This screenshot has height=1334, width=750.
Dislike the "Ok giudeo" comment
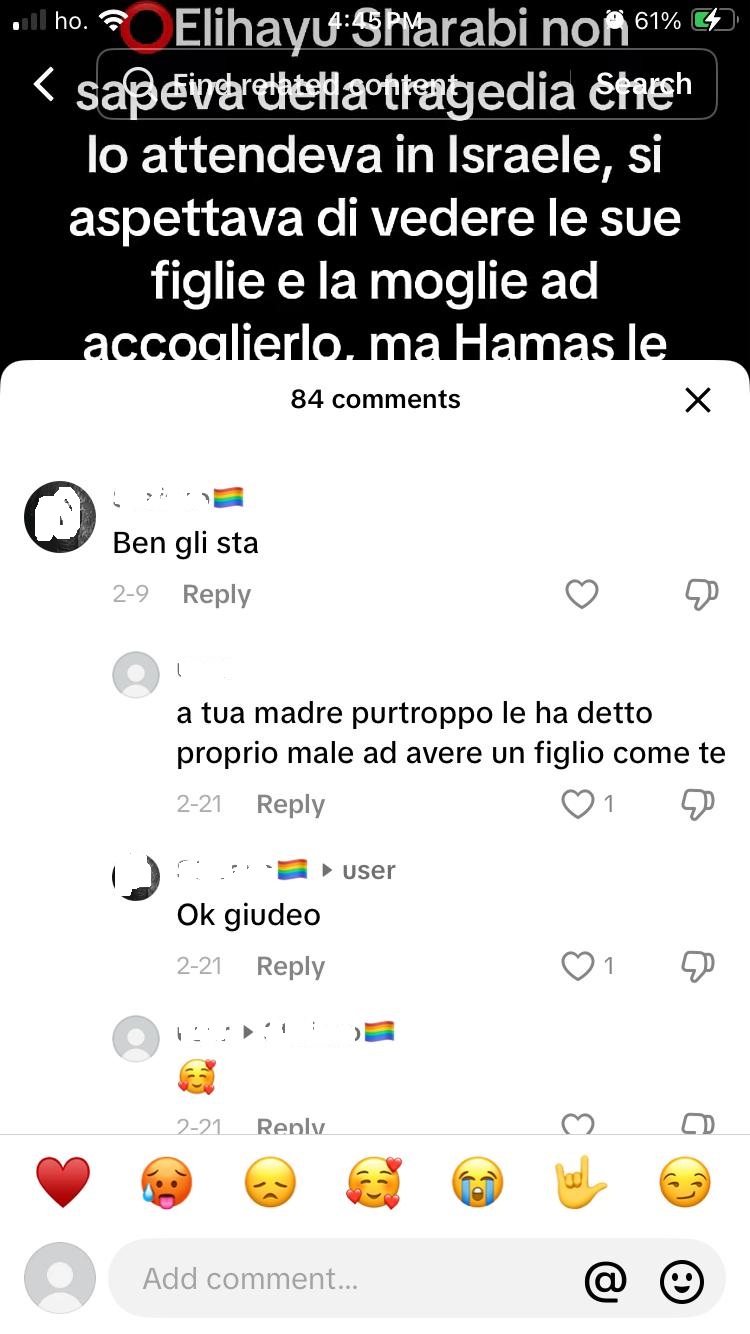697,966
